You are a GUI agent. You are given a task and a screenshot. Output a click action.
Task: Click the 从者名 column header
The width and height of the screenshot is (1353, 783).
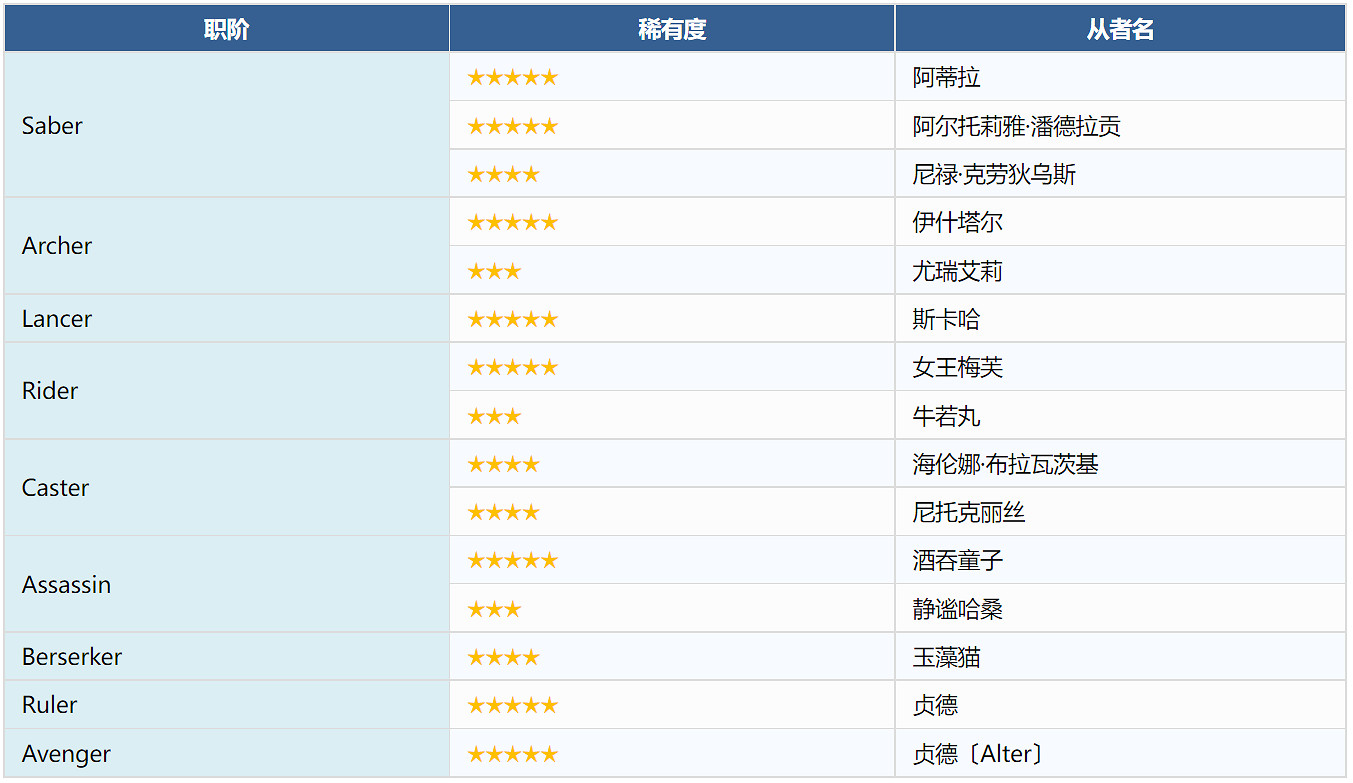[1120, 29]
